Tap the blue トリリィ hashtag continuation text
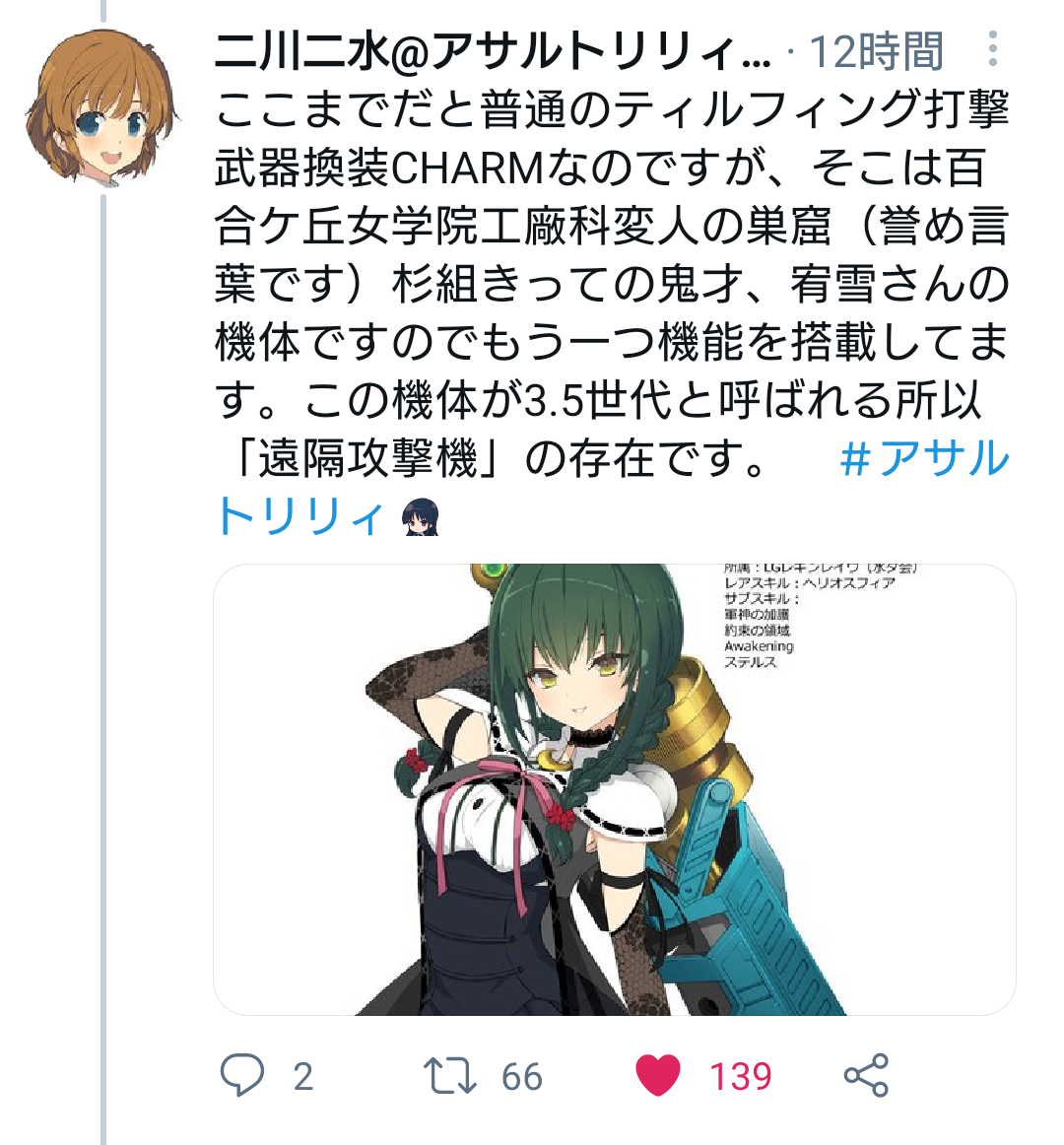Screen dimensions: 1064x1145 (300, 516)
